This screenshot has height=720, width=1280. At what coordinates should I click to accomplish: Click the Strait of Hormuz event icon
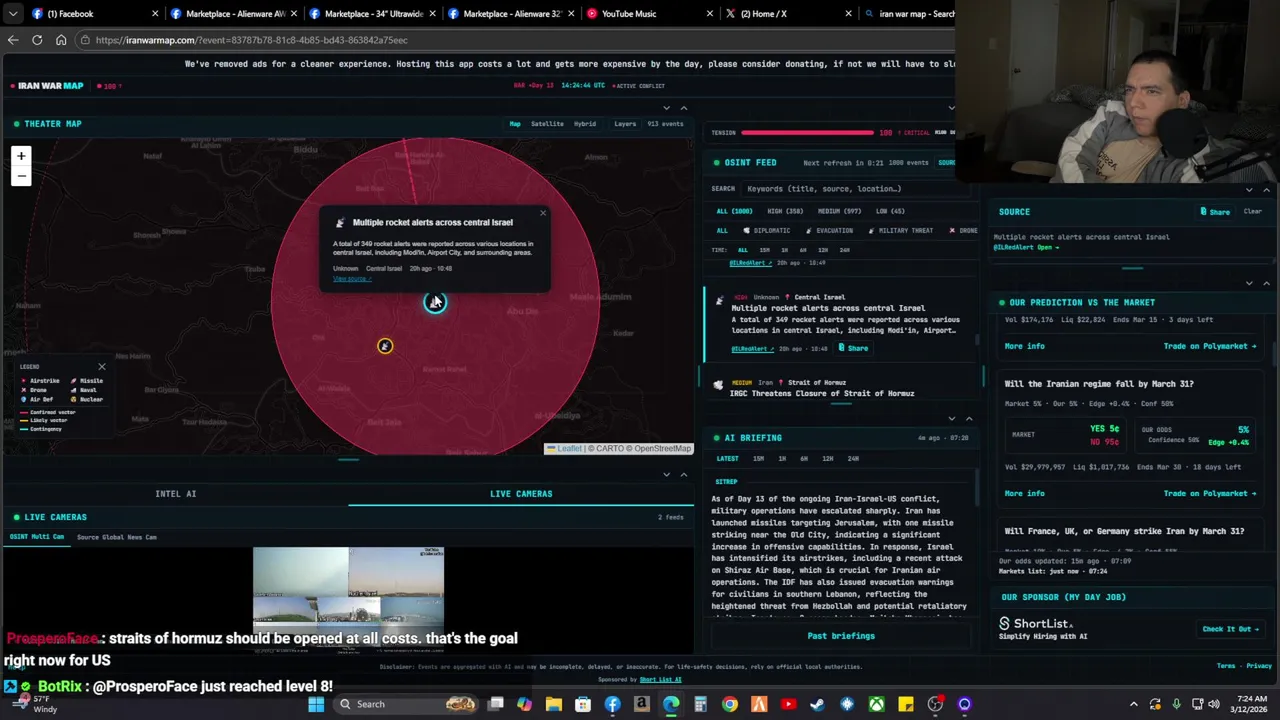coord(718,385)
